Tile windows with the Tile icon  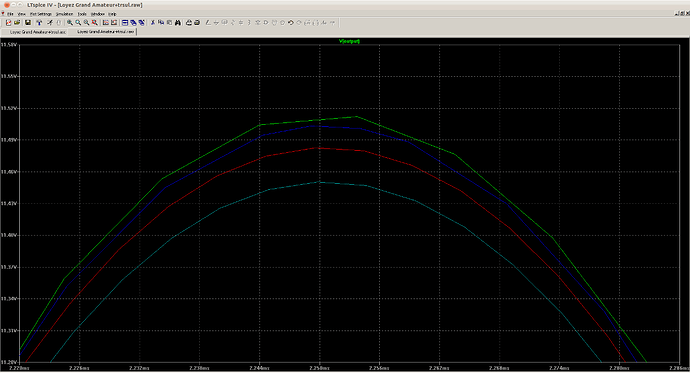pyautogui.click(x=125, y=22)
